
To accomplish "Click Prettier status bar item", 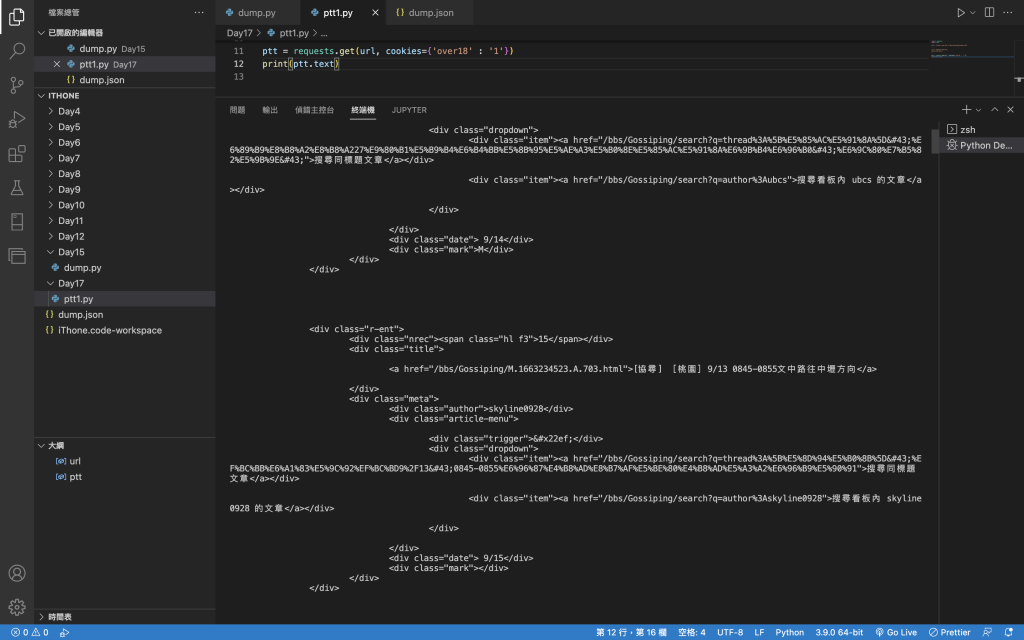I will click(x=950, y=632).
